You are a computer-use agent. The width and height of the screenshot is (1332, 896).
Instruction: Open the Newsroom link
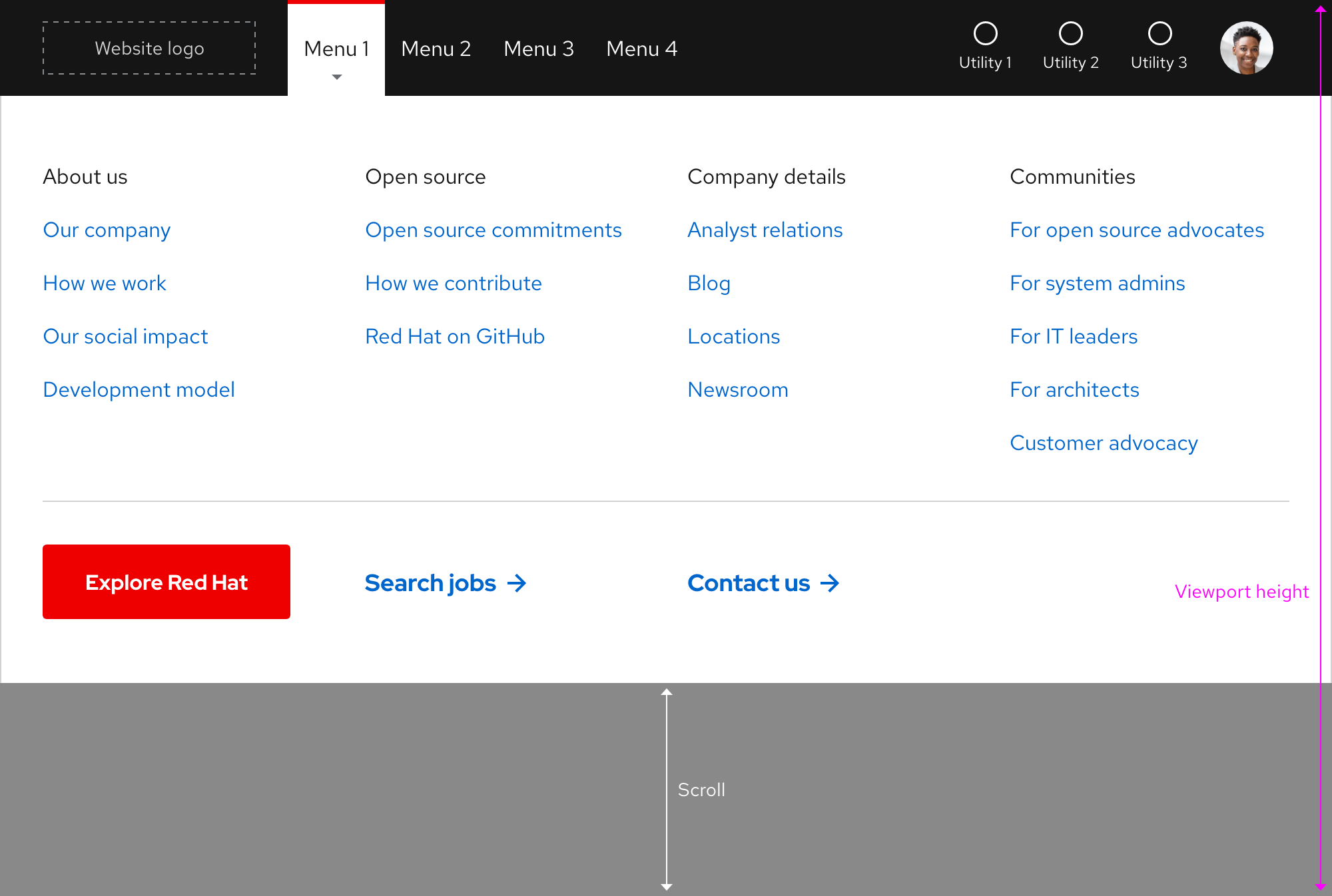pos(737,389)
